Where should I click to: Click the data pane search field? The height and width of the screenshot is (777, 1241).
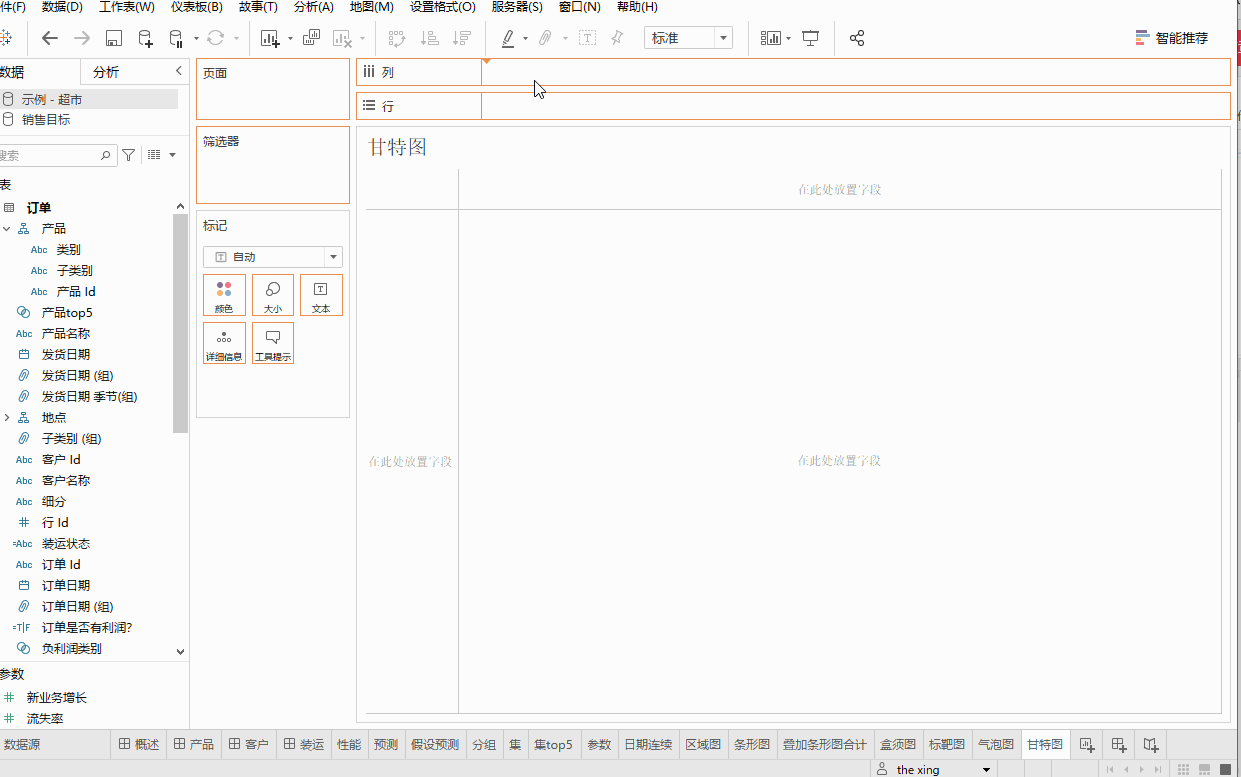click(56, 155)
